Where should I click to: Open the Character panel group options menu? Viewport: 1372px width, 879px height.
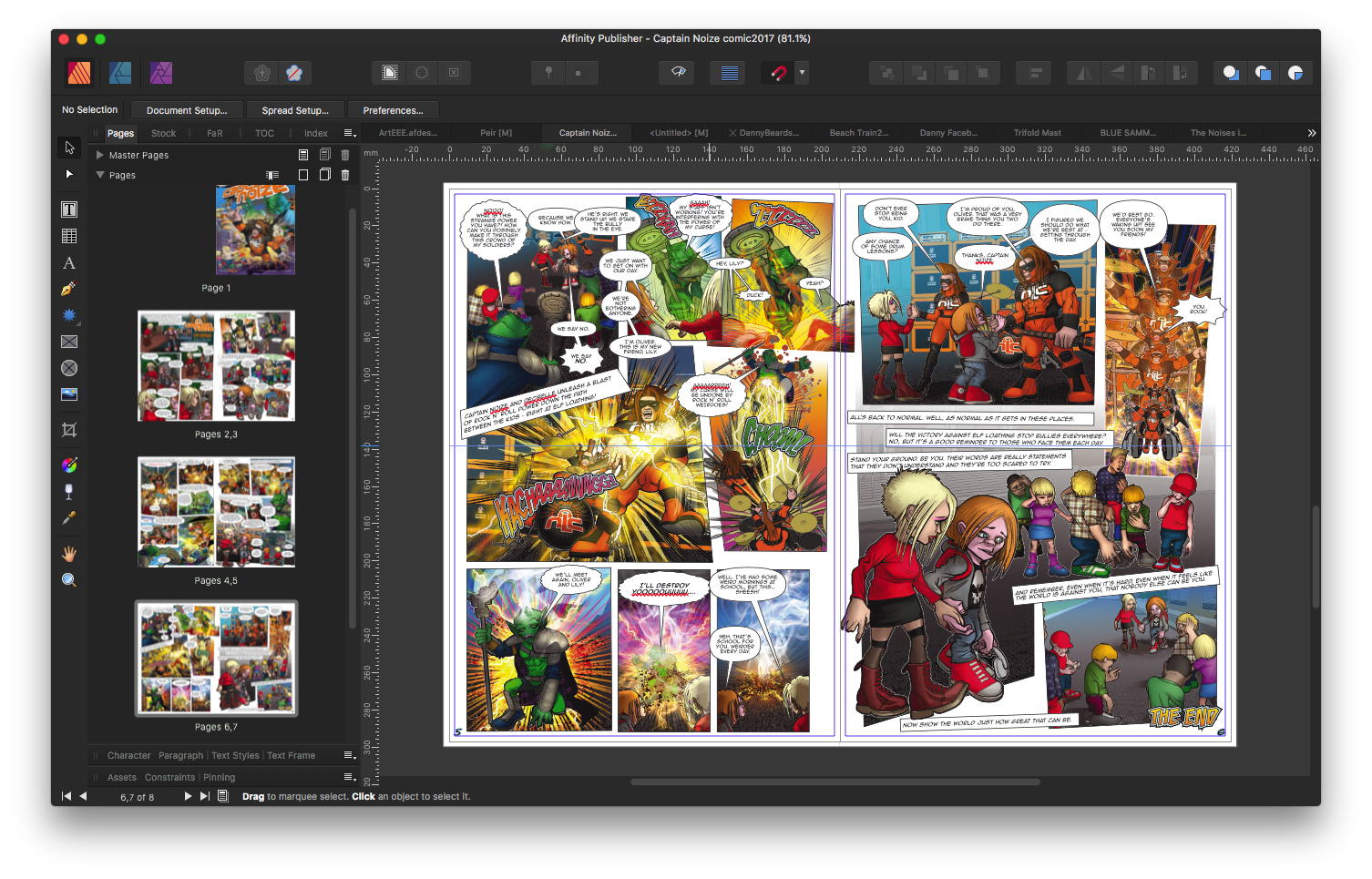tap(349, 755)
